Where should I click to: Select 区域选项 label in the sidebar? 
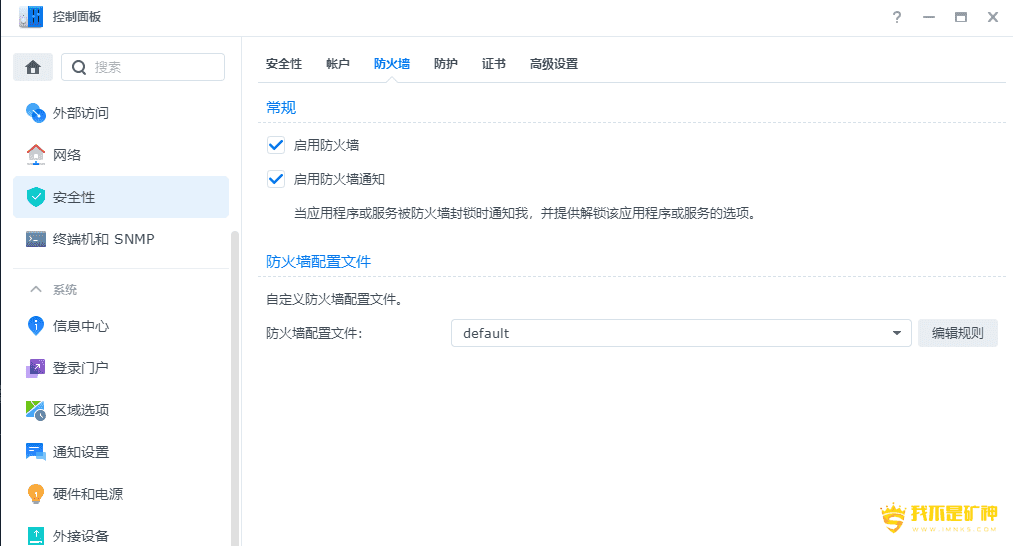[x=81, y=410]
